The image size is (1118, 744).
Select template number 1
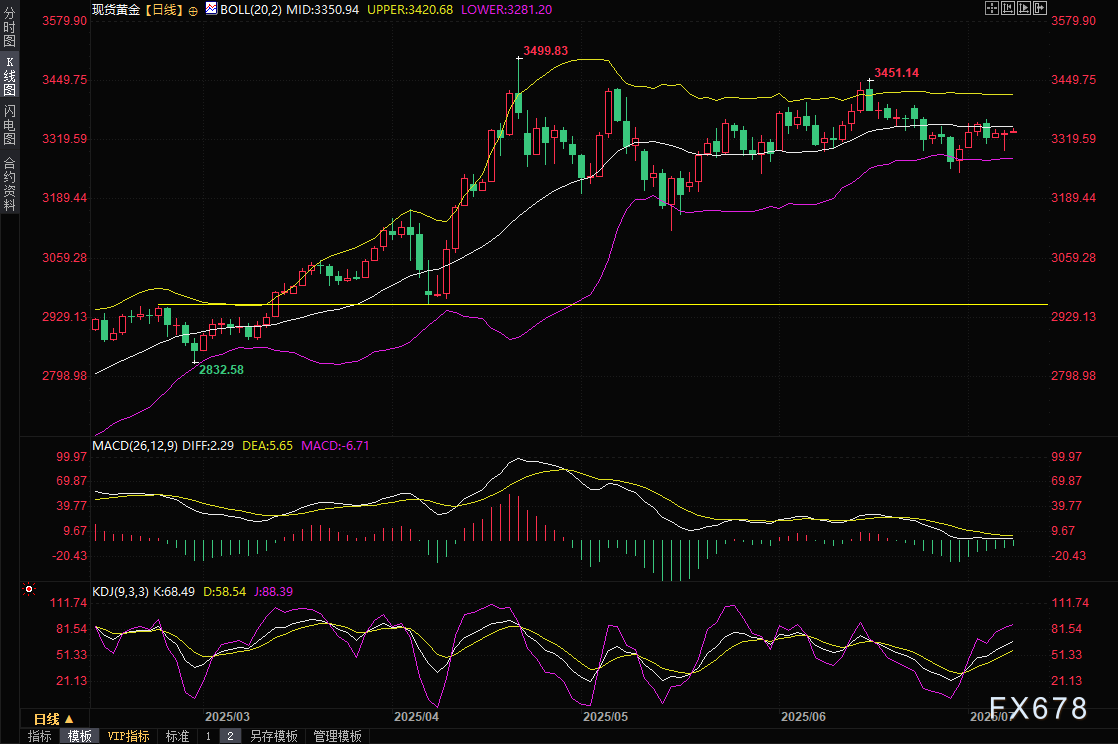pyautogui.click(x=208, y=736)
